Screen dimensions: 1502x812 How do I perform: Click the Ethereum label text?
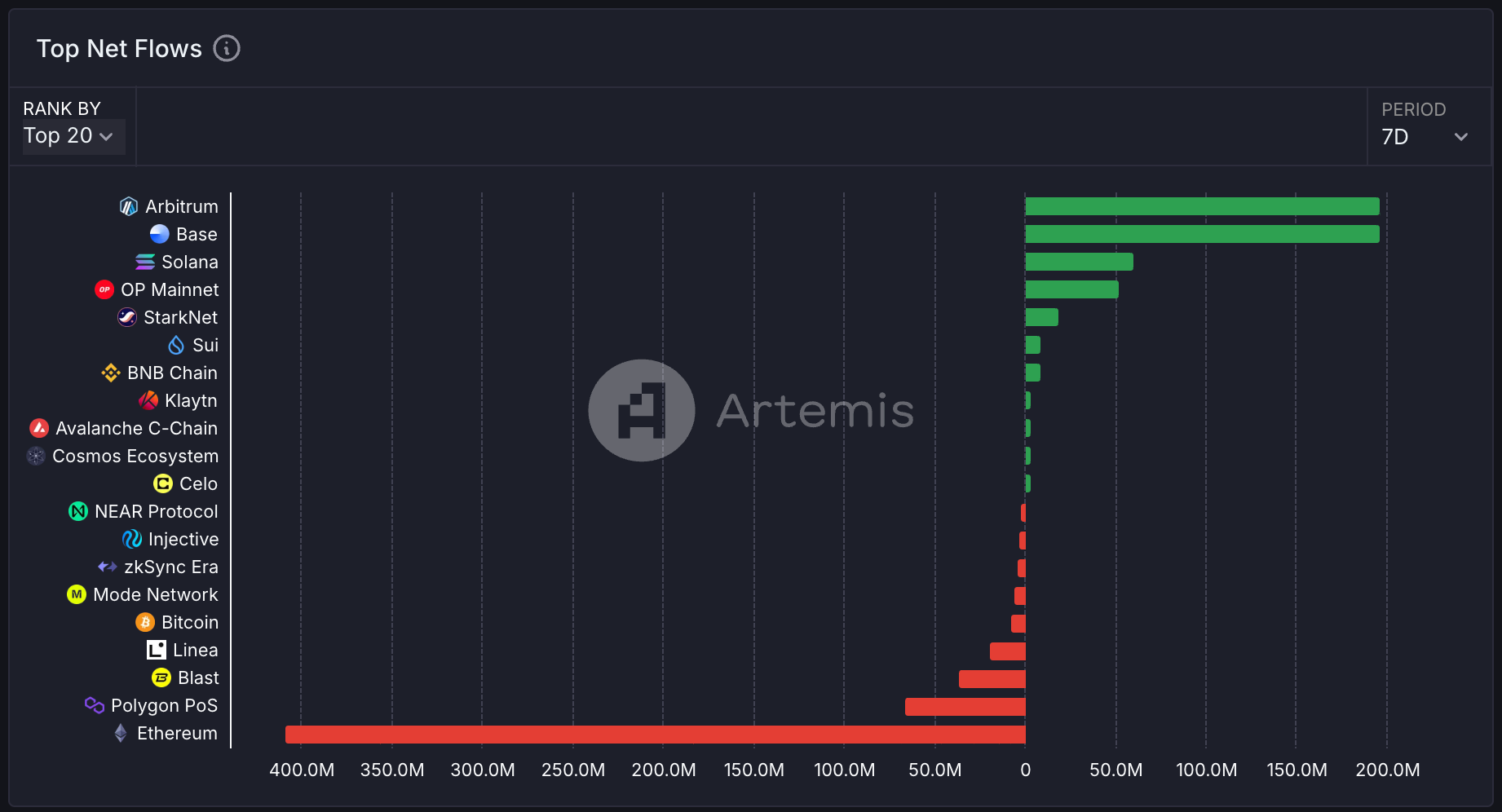click(178, 733)
